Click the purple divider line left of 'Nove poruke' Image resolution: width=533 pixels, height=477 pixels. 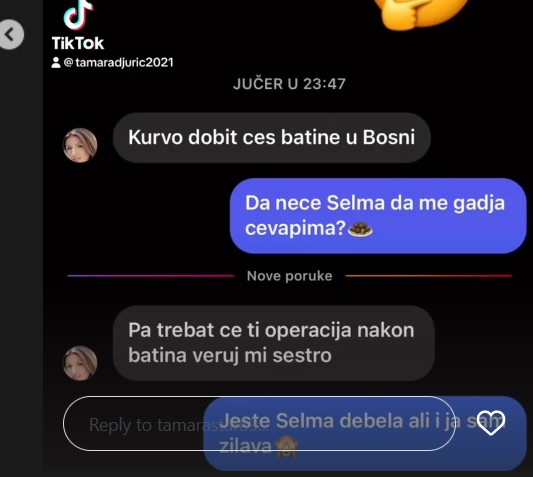click(x=151, y=276)
